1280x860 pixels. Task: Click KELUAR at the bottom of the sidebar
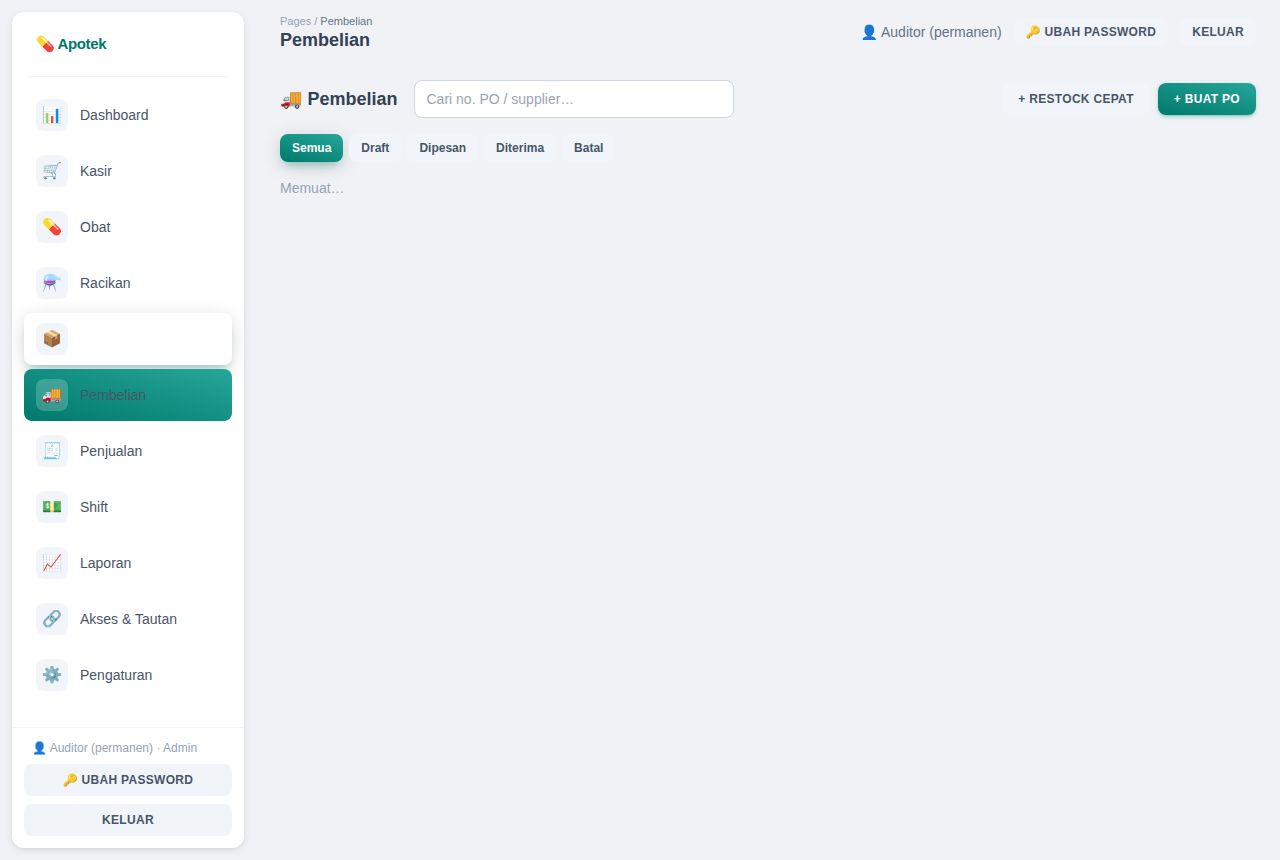tap(128, 820)
